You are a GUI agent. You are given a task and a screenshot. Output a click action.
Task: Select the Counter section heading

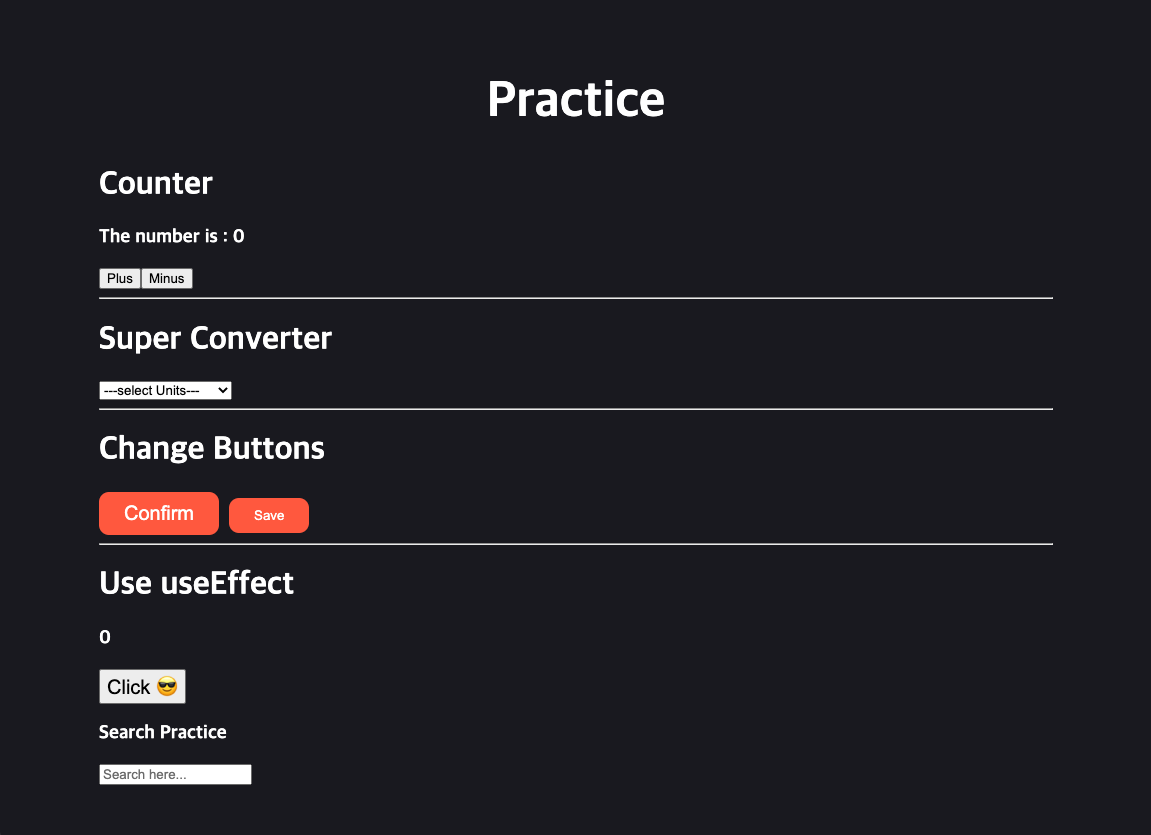point(155,184)
